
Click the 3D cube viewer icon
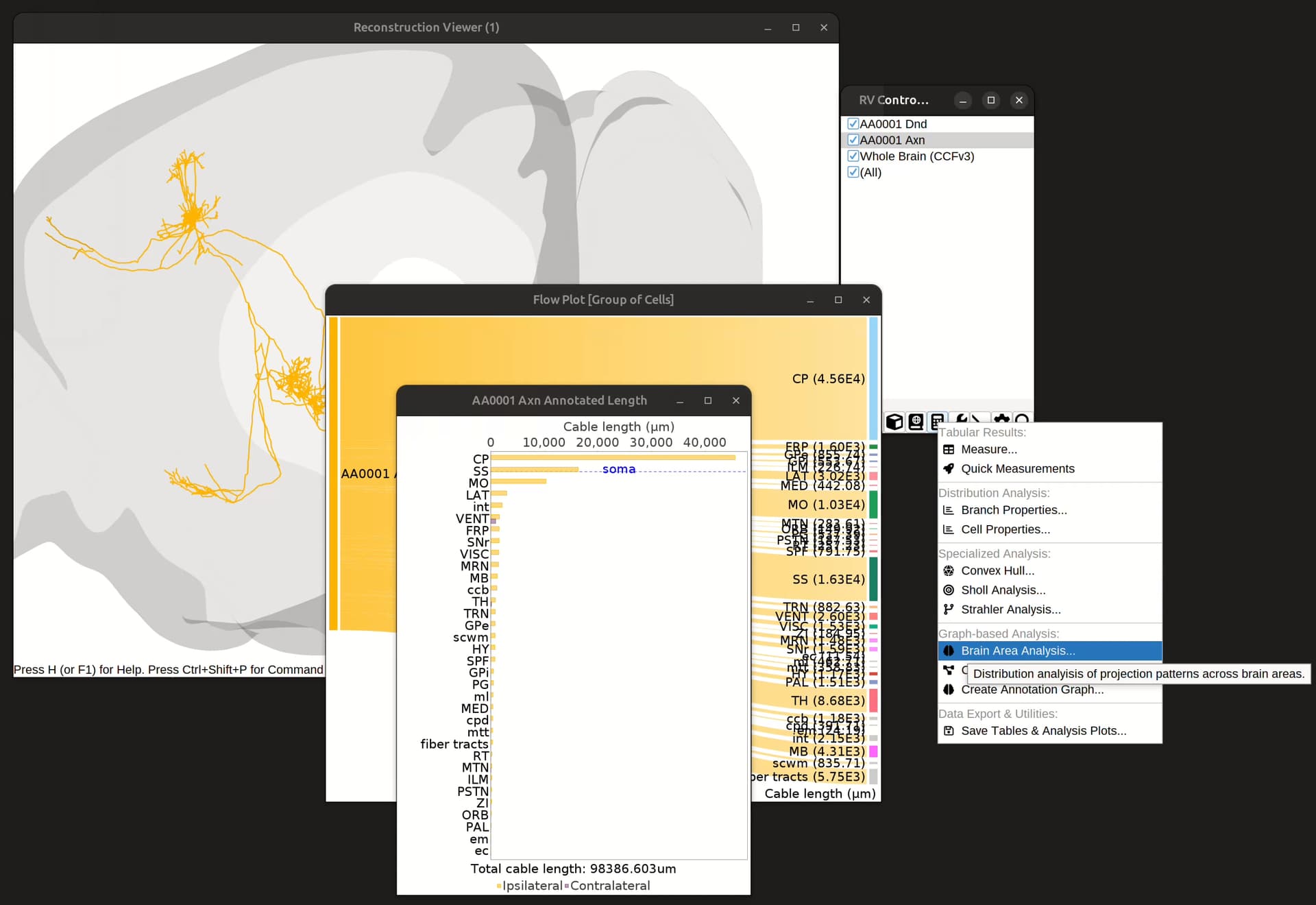pos(894,422)
